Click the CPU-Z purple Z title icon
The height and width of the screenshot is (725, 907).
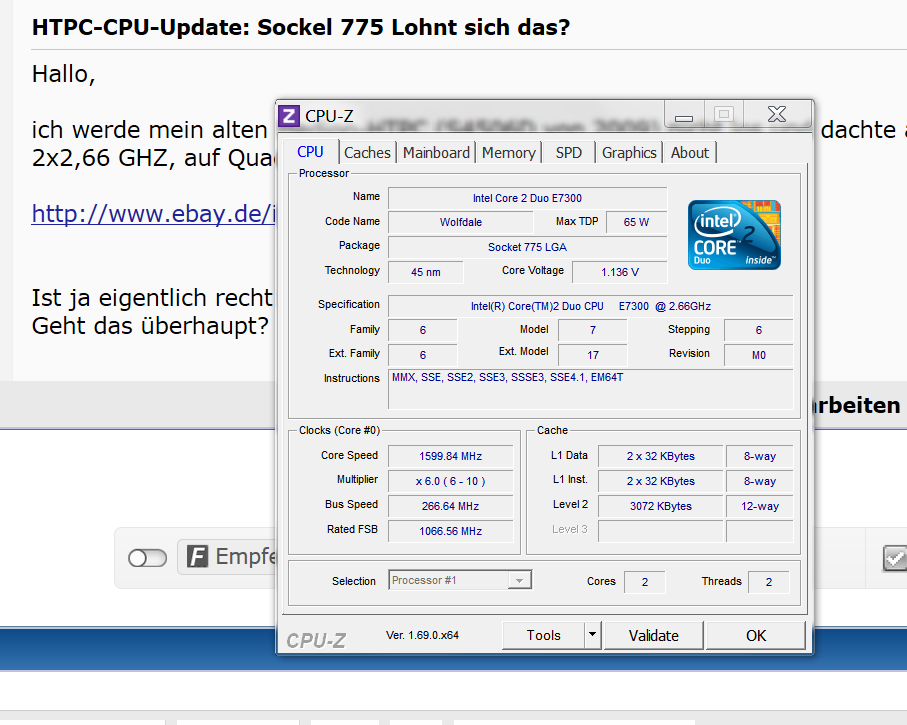[289, 116]
